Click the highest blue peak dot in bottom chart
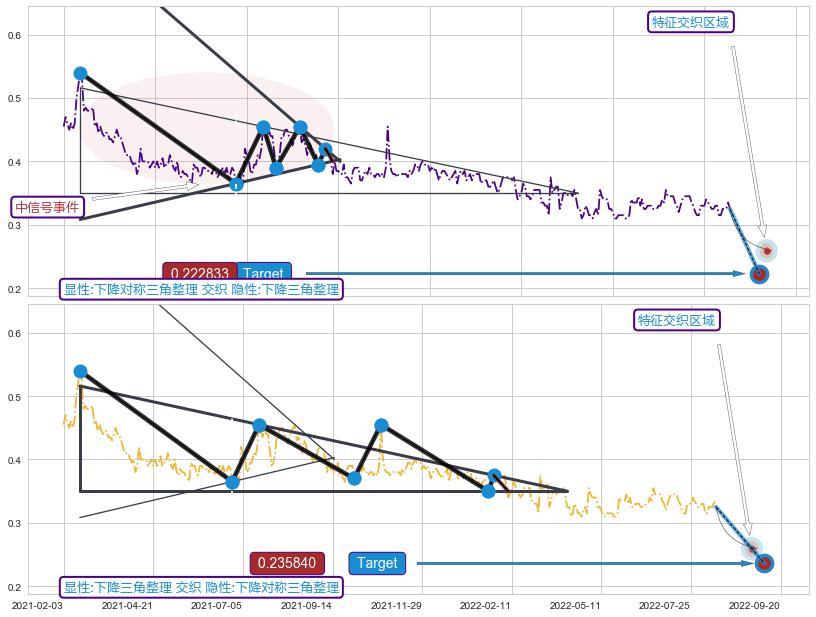This screenshot has width=816, height=617. (x=80, y=371)
